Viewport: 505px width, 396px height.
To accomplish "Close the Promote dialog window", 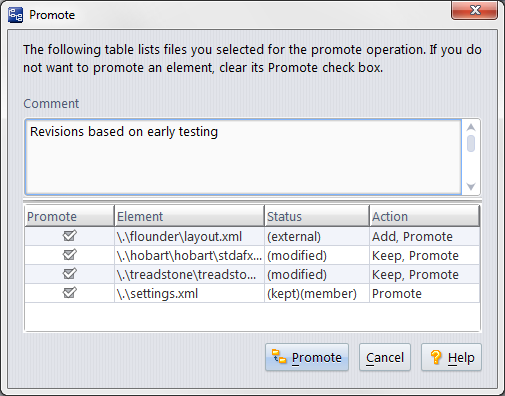I will pos(475,10).
